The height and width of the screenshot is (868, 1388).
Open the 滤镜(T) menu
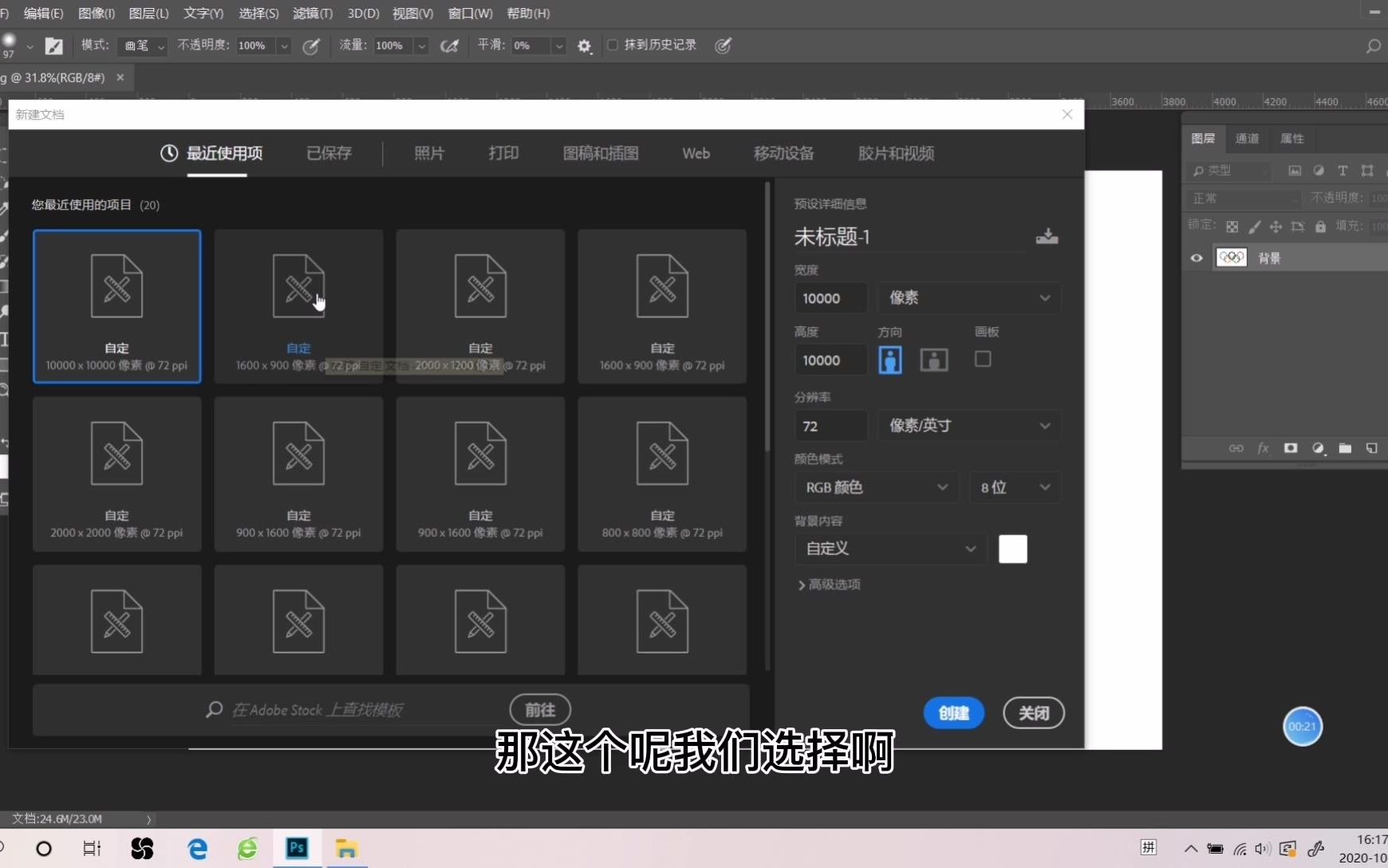313,14
